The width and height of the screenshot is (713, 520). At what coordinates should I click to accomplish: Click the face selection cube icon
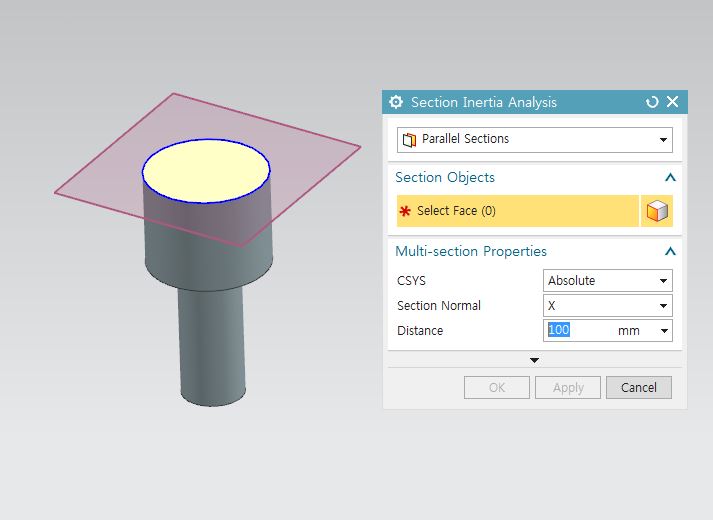pos(656,211)
